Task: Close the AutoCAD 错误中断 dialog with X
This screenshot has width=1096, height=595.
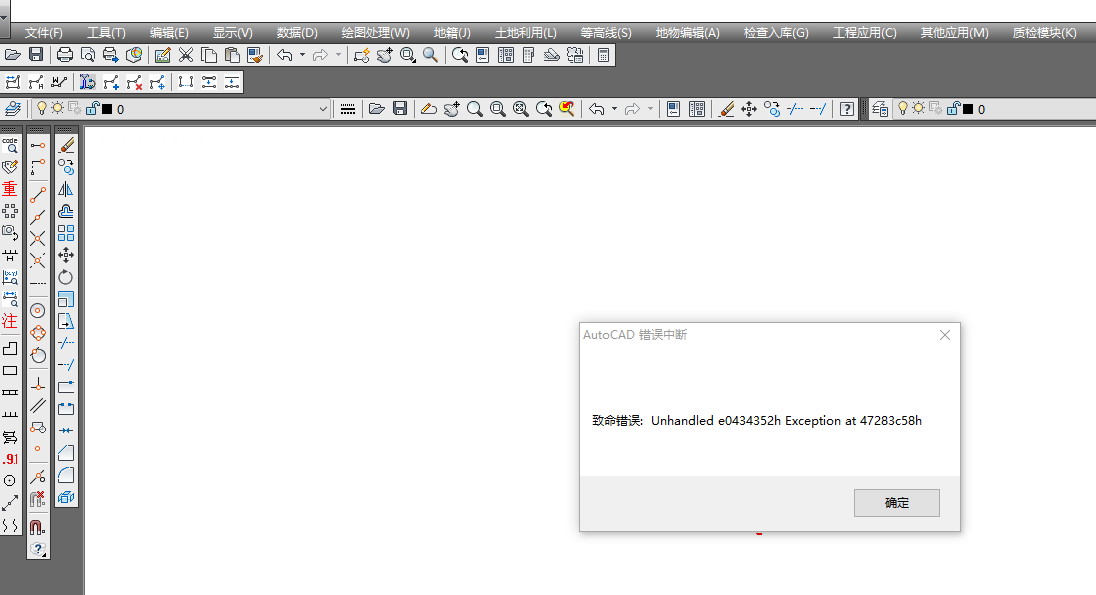Action: tap(944, 335)
